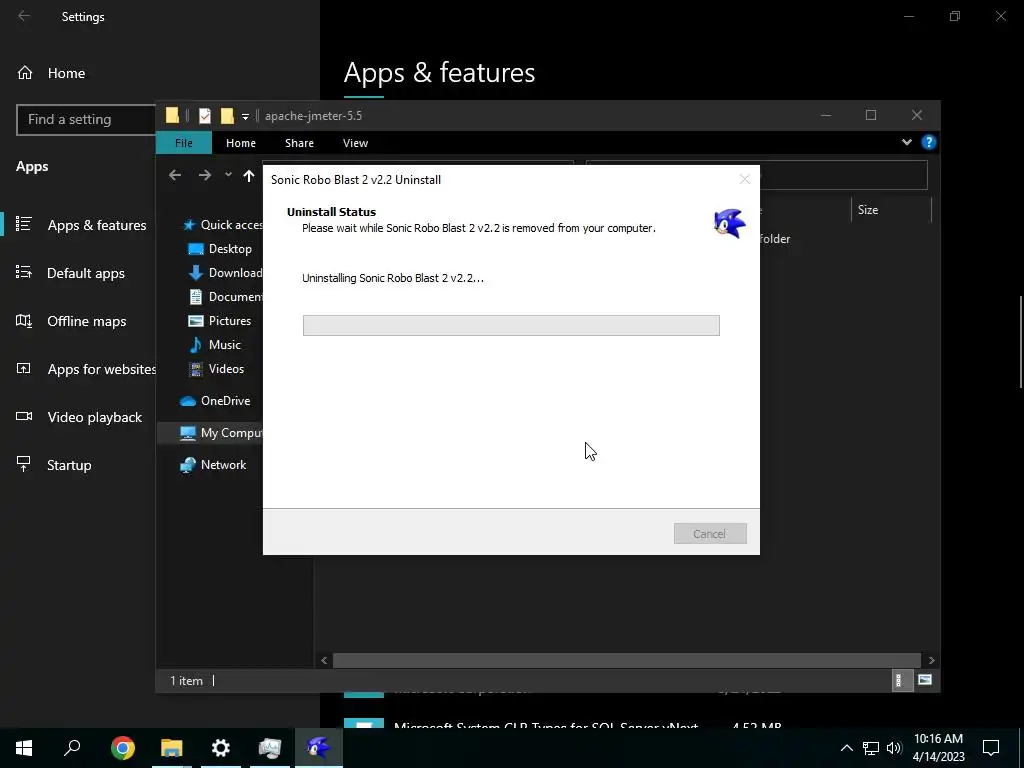This screenshot has width=1024, height=768.
Task: Click the Settings back arrow
Action: 24,16
